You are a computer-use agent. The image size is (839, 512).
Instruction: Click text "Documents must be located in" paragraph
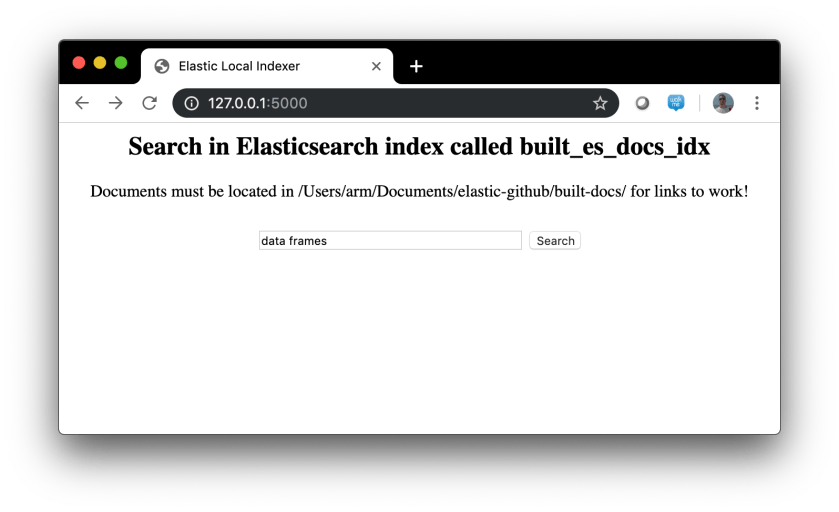tap(419, 192)
